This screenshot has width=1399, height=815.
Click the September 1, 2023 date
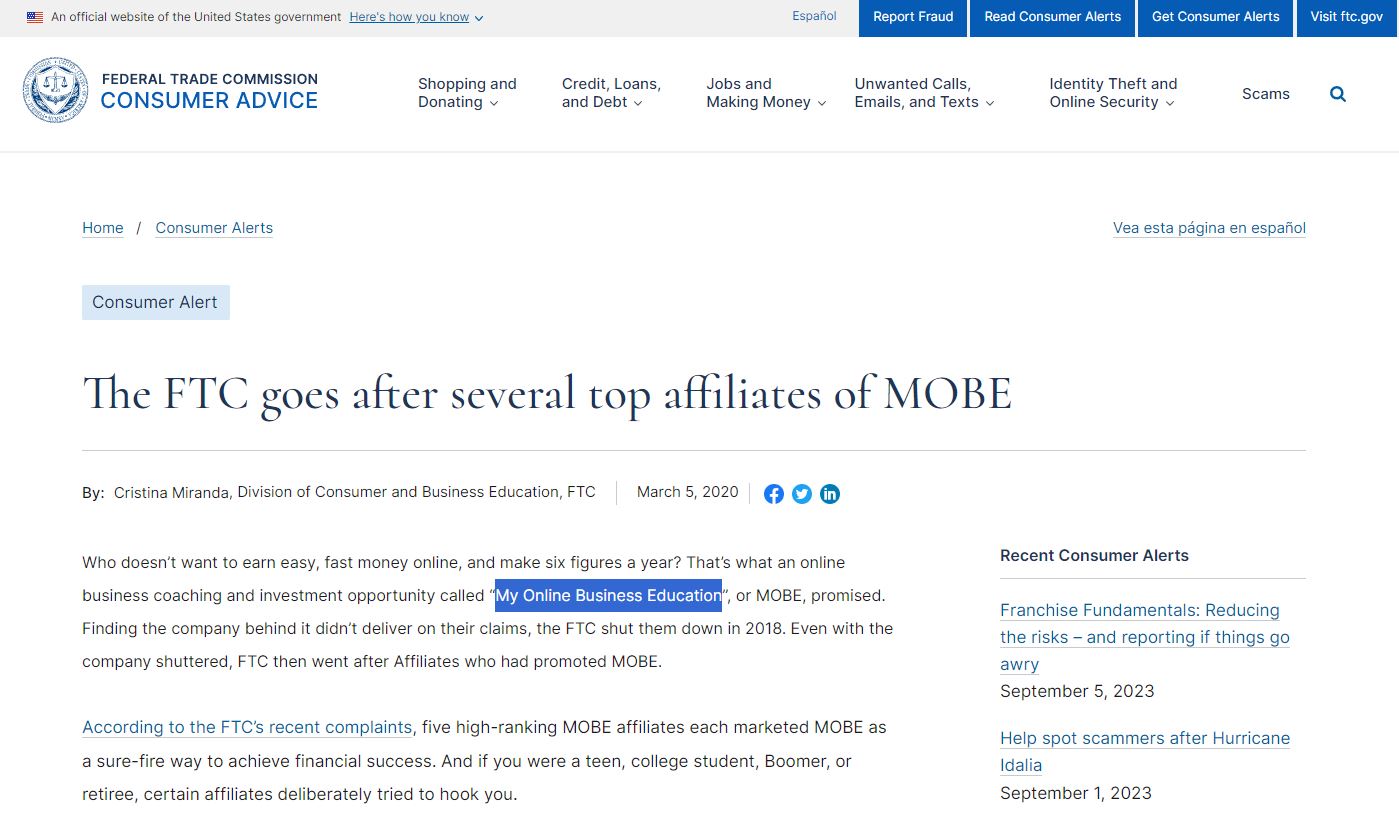(1076, 793)
